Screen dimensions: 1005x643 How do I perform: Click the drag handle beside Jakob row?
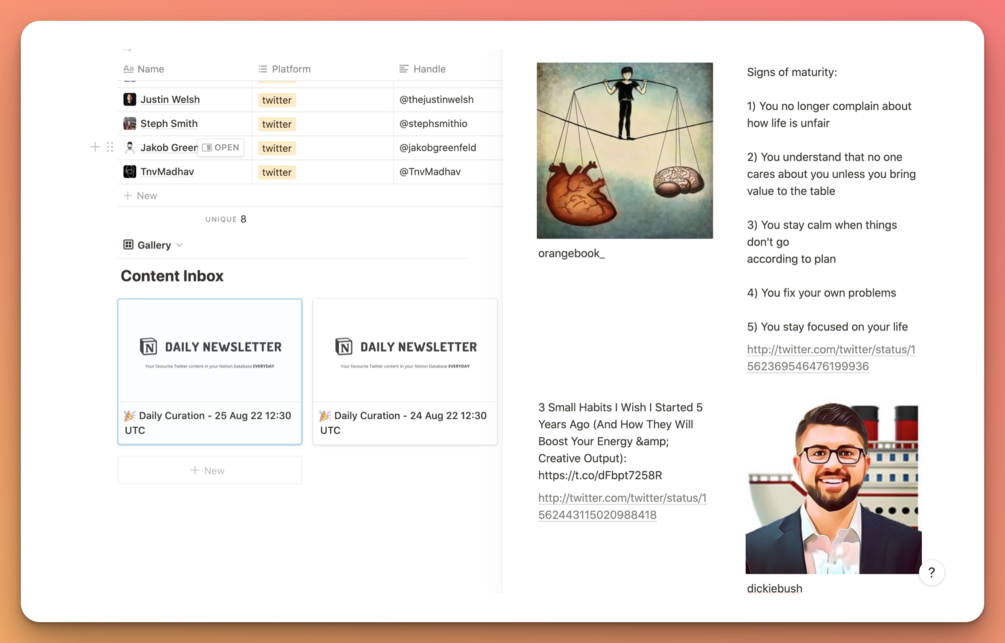[x=110, y=147]
